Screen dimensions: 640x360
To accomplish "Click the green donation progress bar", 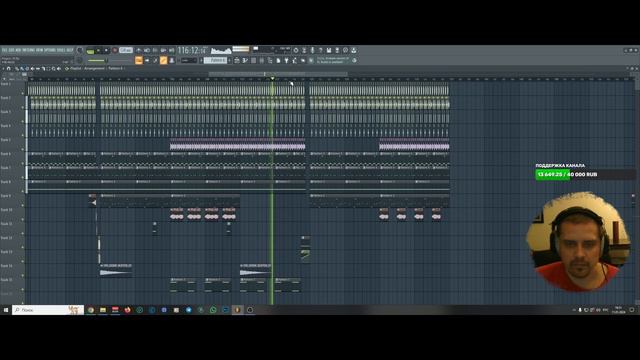I will [x=553, y=175].
